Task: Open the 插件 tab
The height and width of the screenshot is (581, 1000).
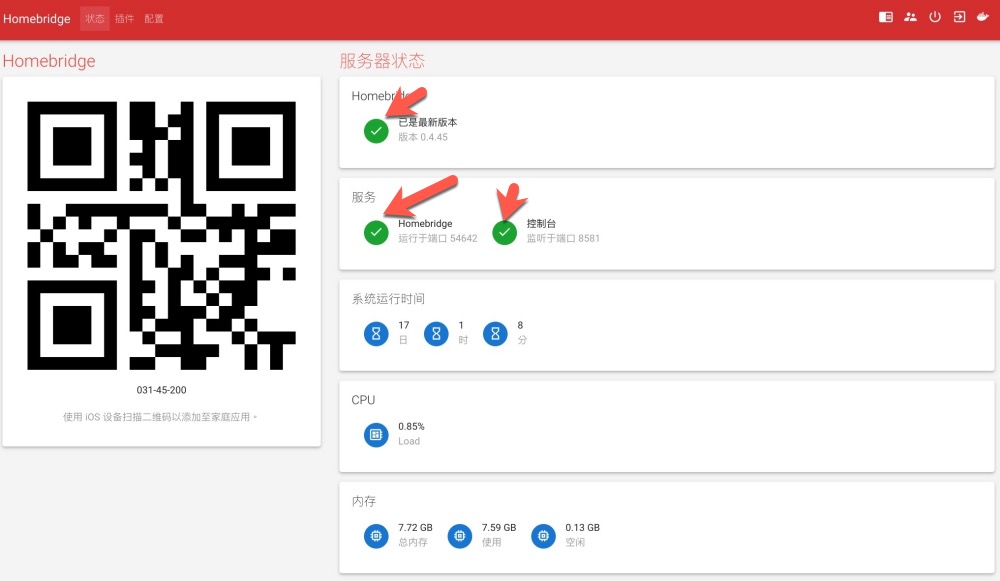Action: point(124,19)
